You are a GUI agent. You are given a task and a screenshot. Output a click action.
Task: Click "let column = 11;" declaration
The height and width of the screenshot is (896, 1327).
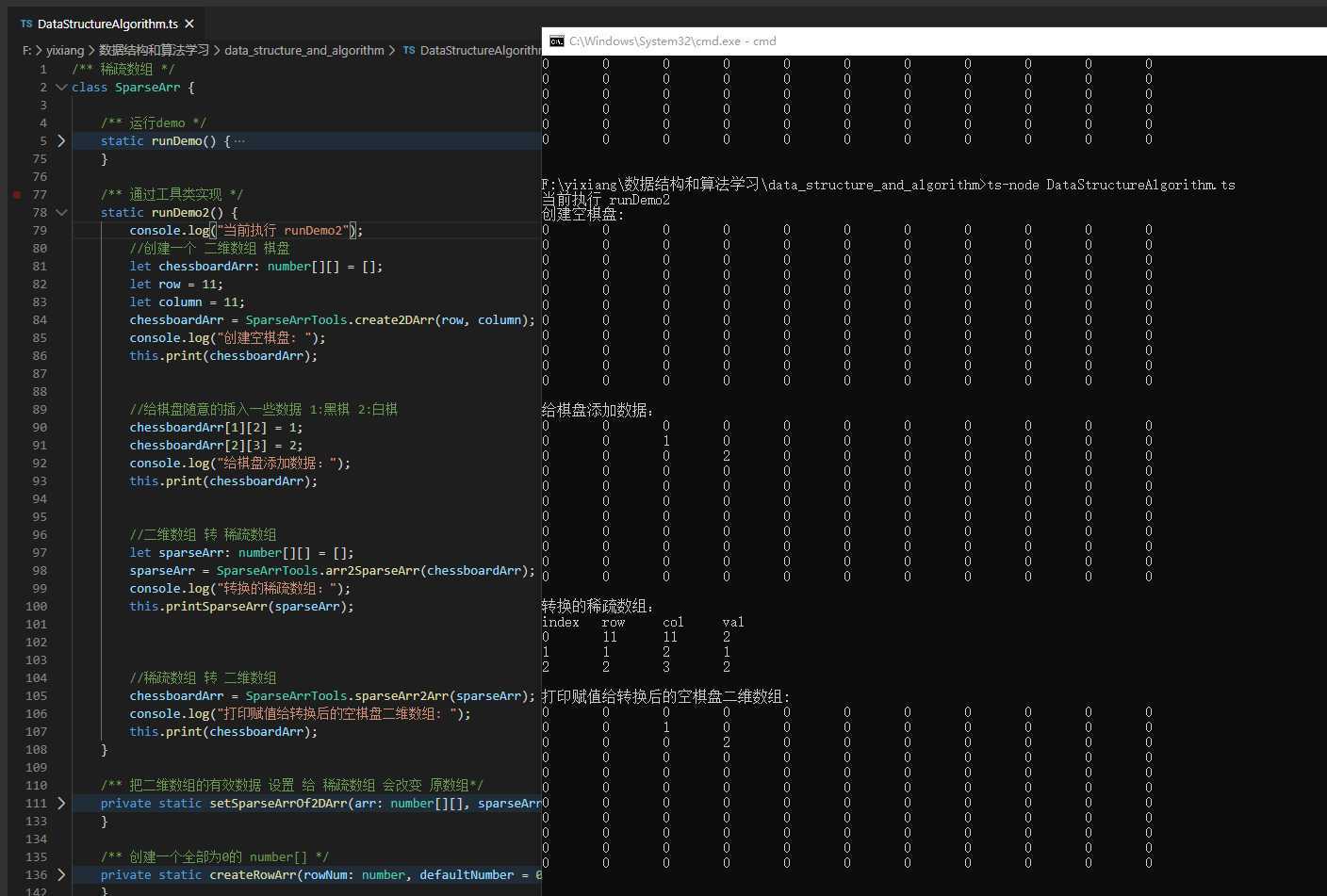[x=187, y=301]
